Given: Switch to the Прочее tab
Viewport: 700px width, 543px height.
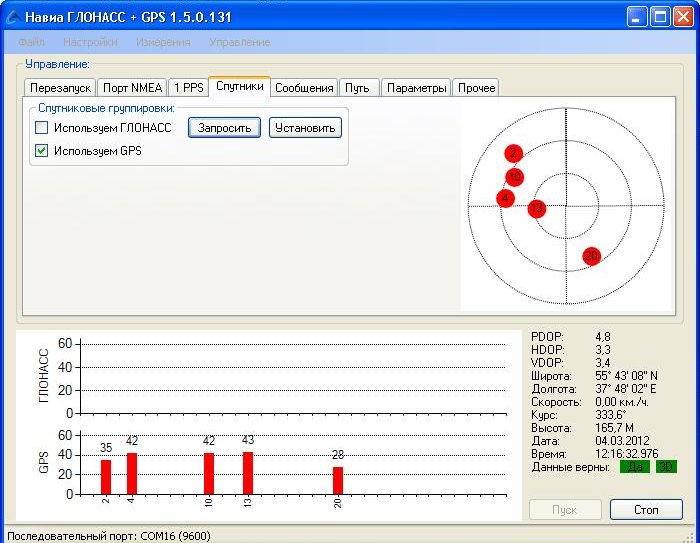Looking at the screenshot, I should click(x=477, y=88).
